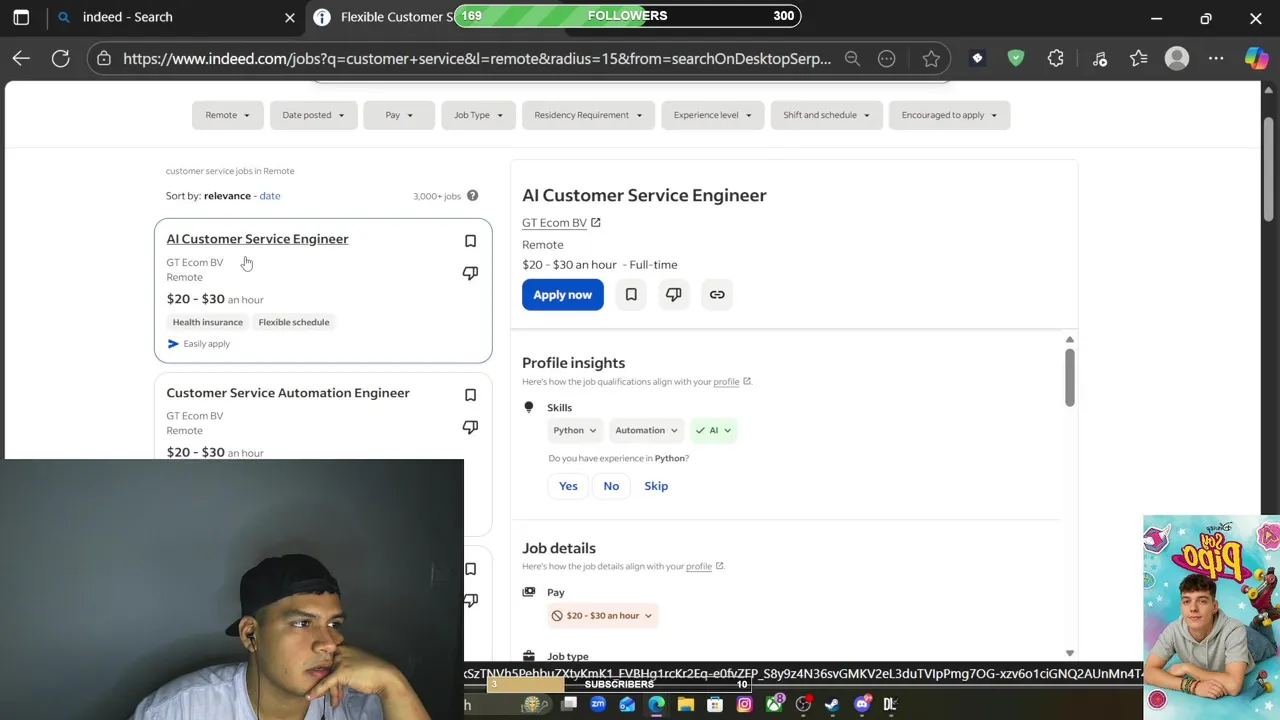This screenshot has height=720, width=1280.
Task: Expand the $20 - $30 an hour pay chip
Action: [602, 616]
